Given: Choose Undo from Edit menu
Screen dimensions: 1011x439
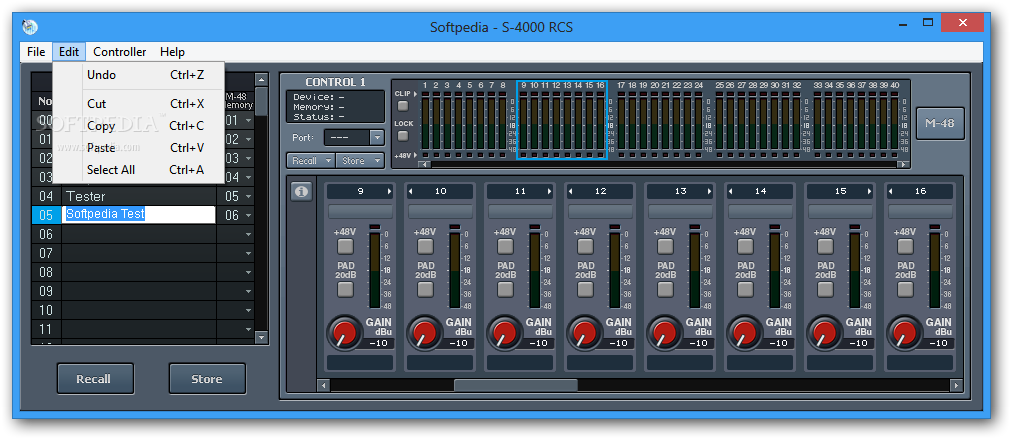Looking at the screenshot, I should (139, 75).
